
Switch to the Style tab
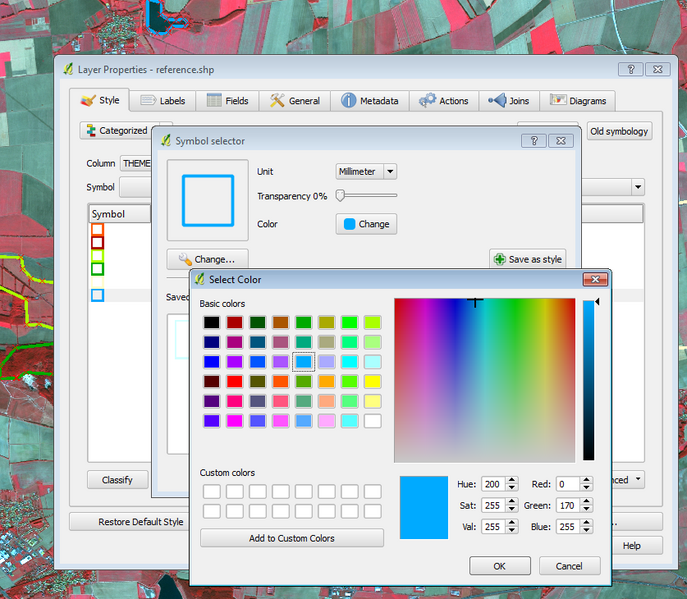[99, 100]
